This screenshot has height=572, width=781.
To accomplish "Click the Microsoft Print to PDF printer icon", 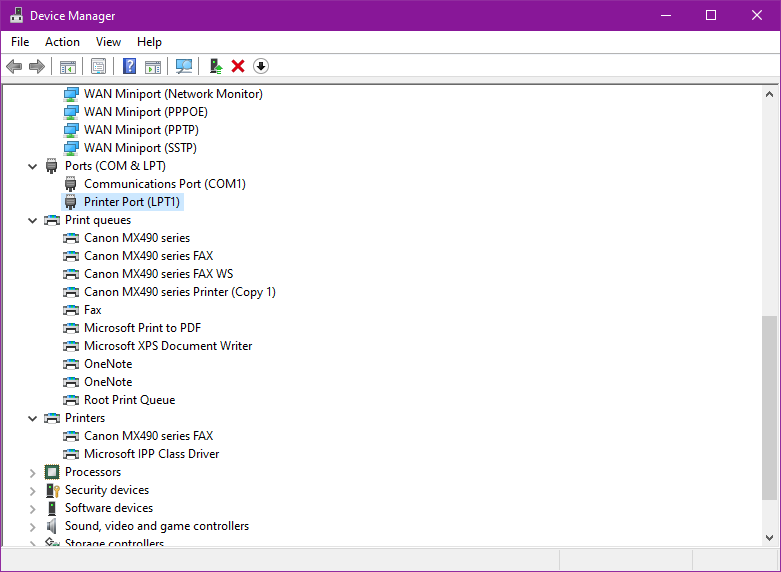I will coord(71,328).
